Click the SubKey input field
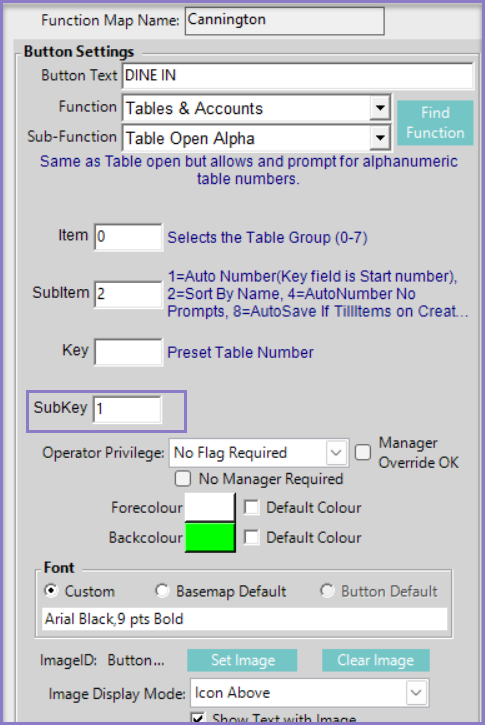Screen dimensions: 485x725 (x=128, y=409)
